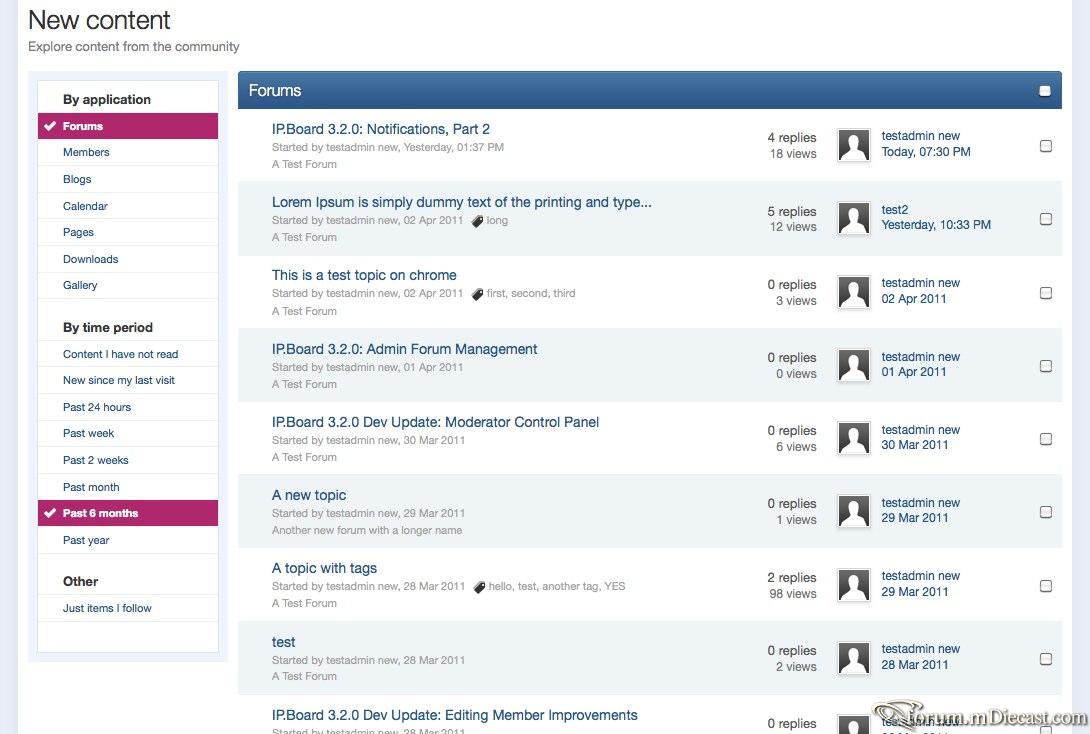Select Downloads application filter
Screen dimensions: 1090x734
(128, 259)
